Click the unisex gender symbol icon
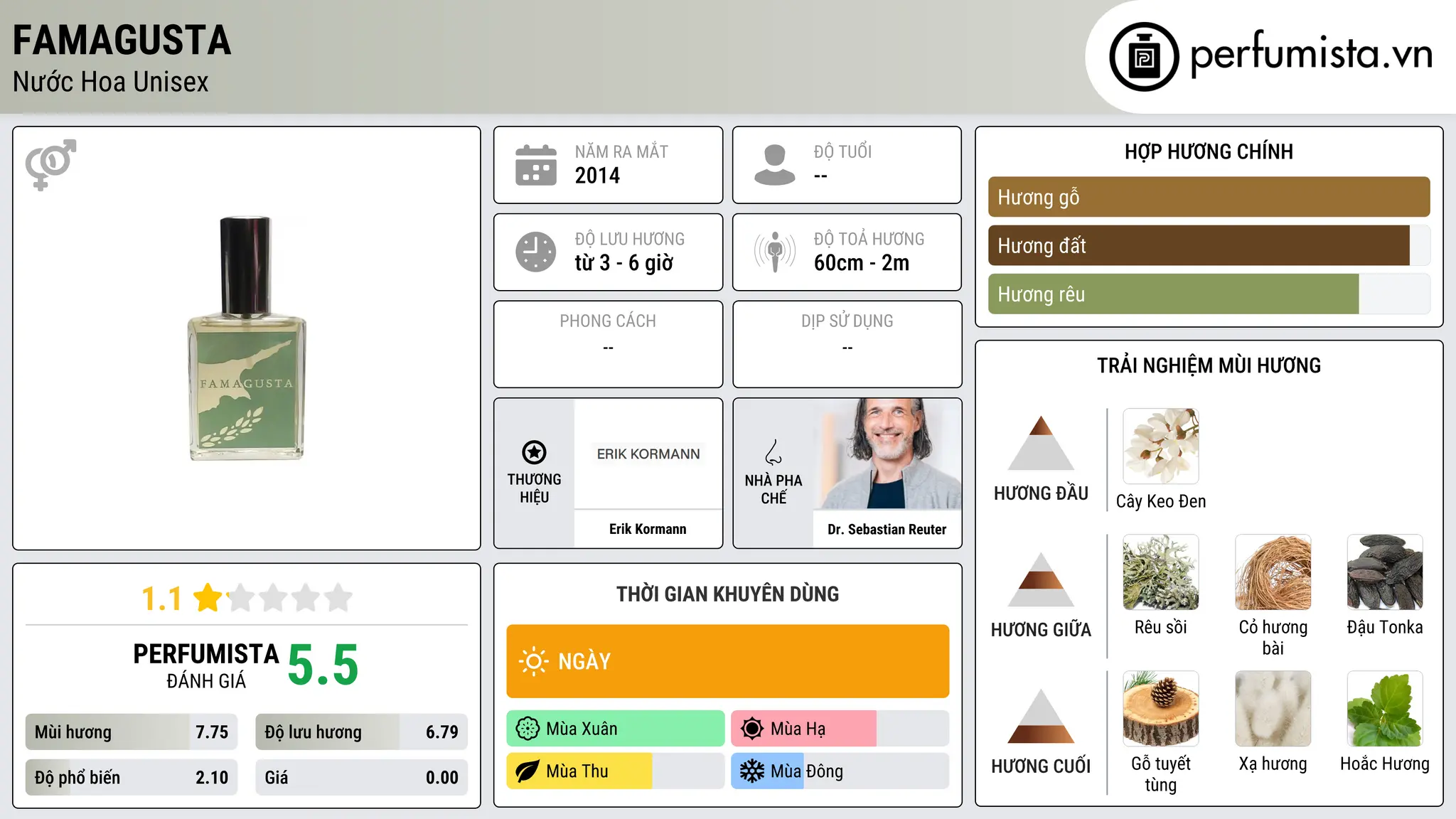 click(50, 165)
